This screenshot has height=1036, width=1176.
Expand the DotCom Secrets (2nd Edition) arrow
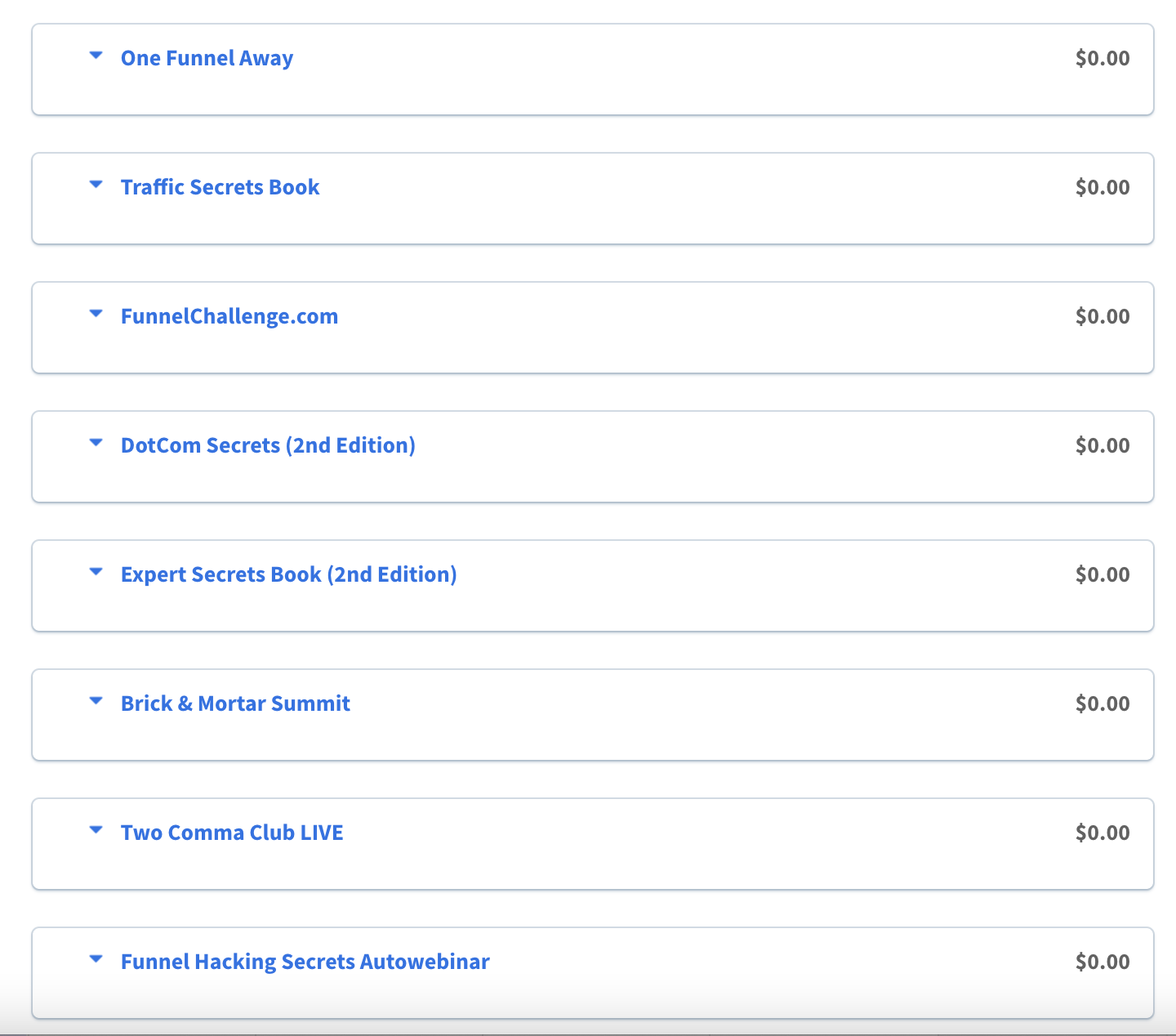96,443
